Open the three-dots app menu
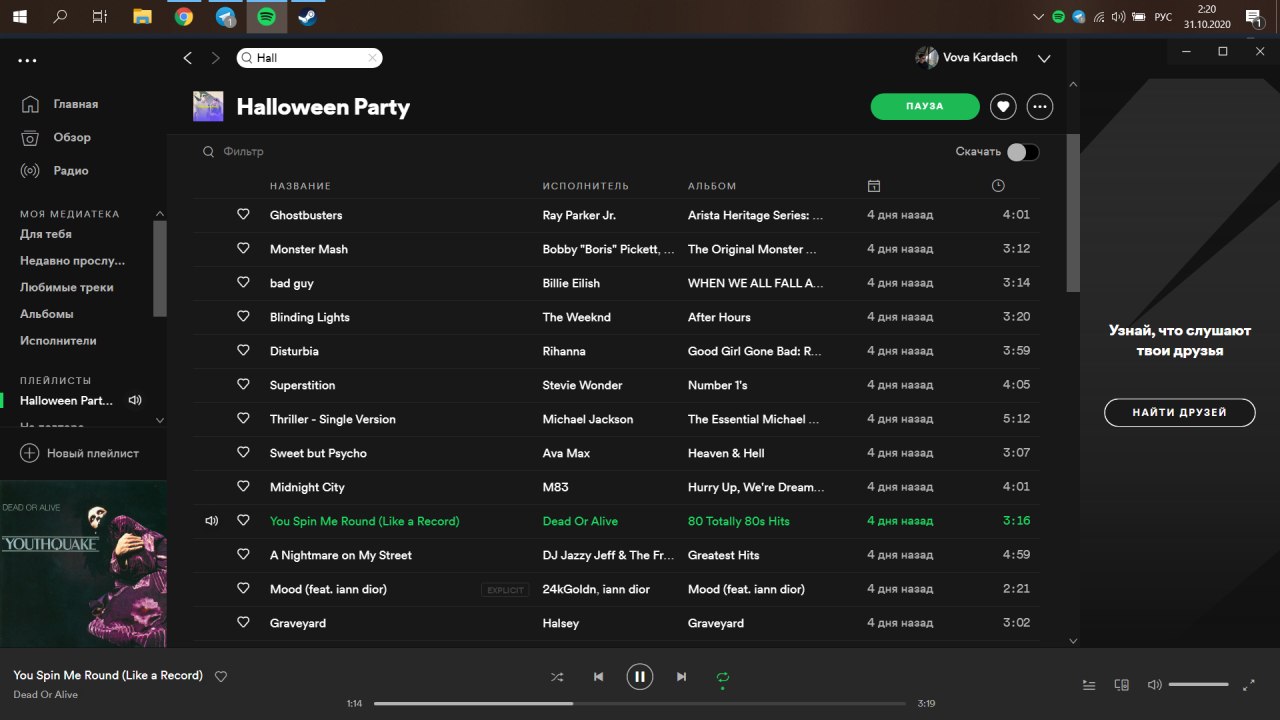The image size is (1280, 720). tap(27, 61)
